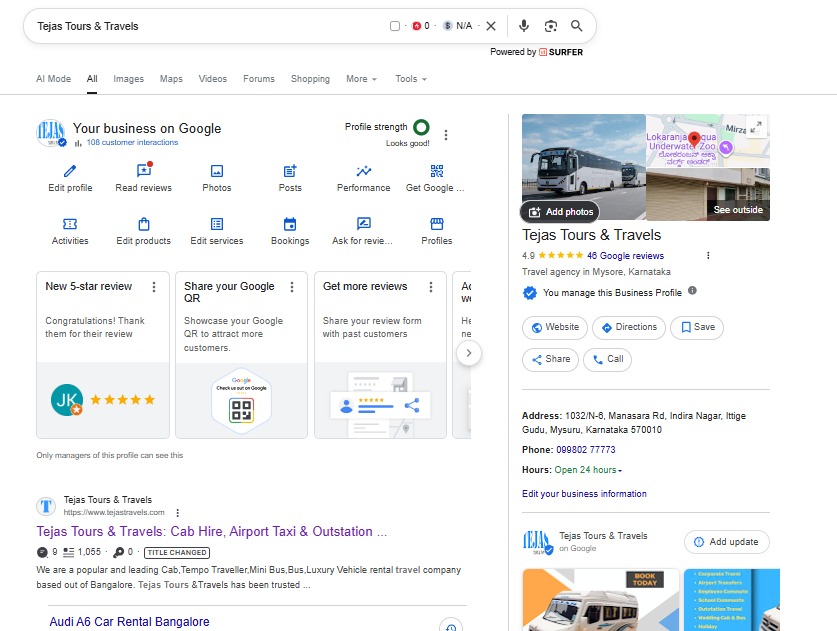Expand the map with the expand icon

coord(756,127)
